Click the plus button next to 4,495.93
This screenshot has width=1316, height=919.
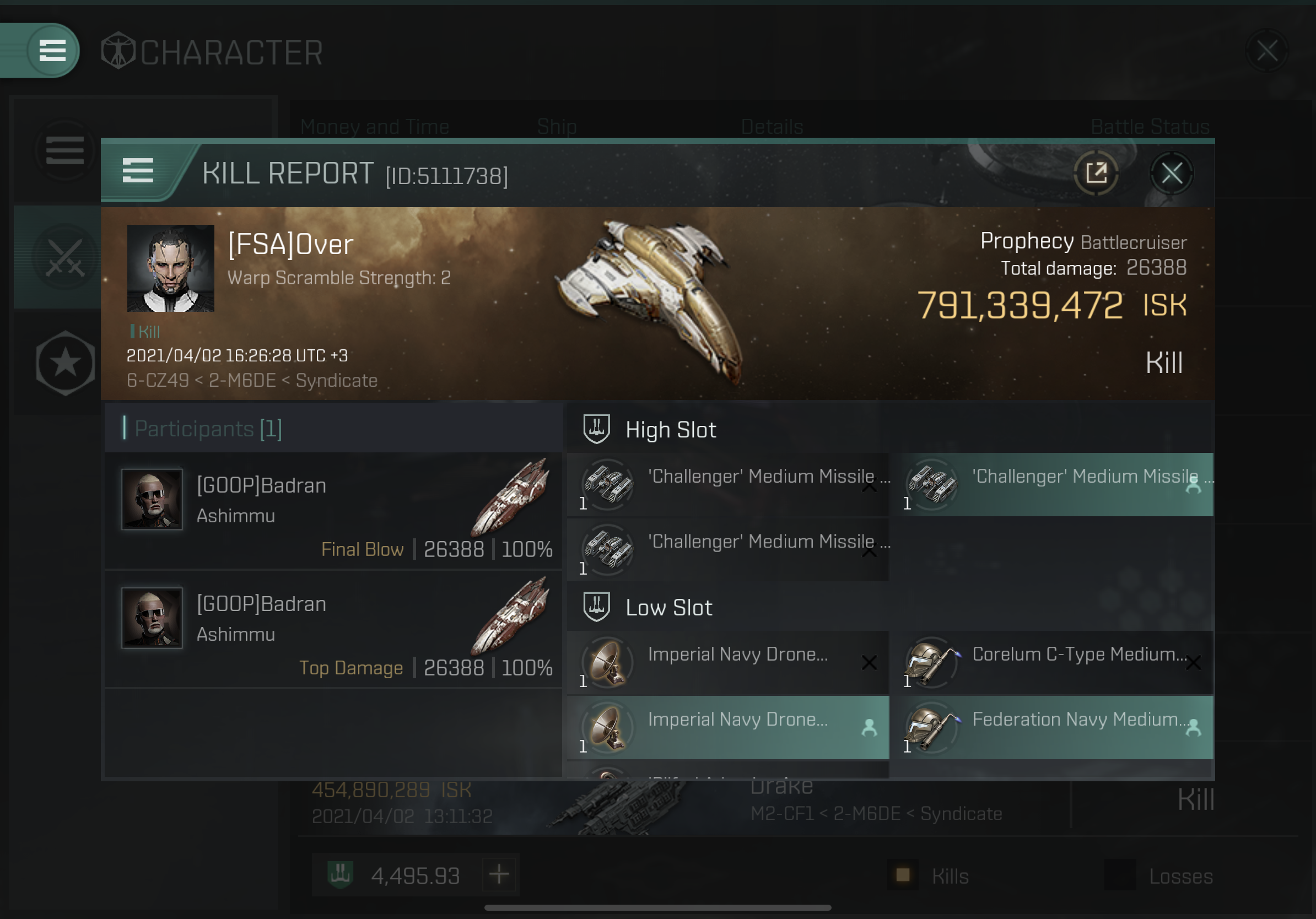pos(499,875)
